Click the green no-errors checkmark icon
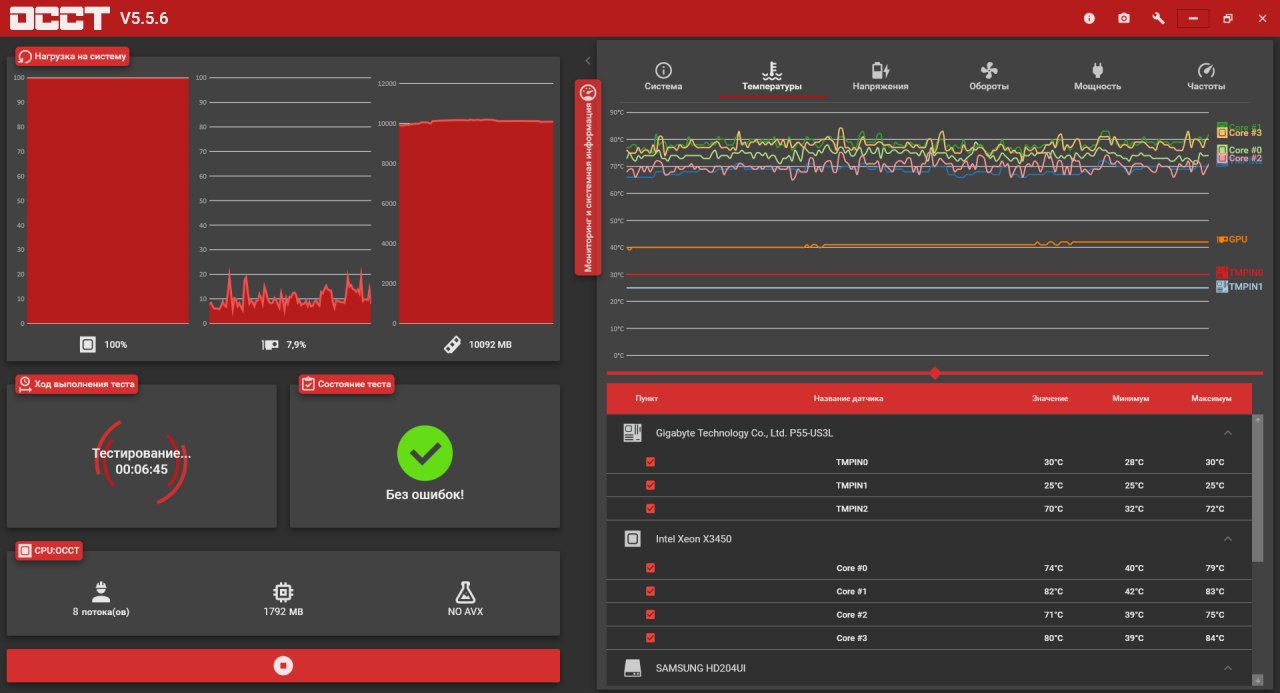 click(x=425, y=453)
